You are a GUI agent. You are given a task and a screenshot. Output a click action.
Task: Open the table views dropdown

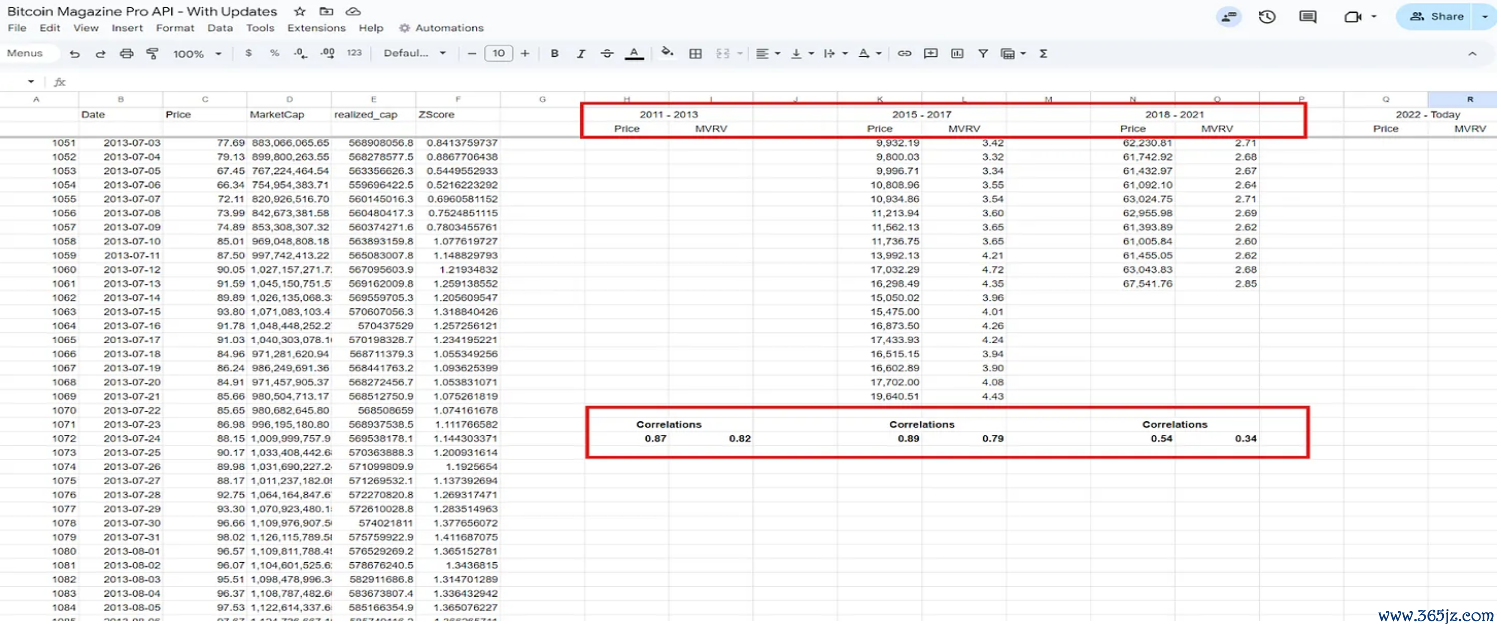1013,54
